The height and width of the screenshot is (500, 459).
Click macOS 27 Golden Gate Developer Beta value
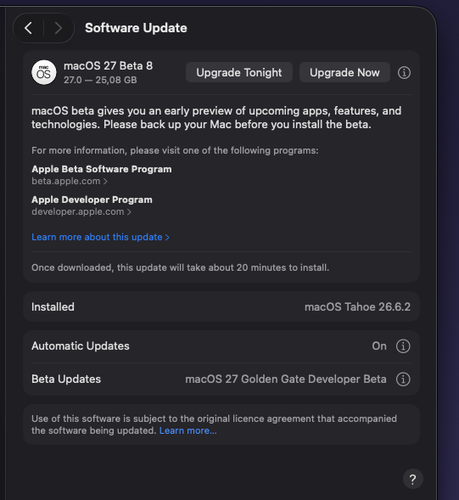[286, 379]
